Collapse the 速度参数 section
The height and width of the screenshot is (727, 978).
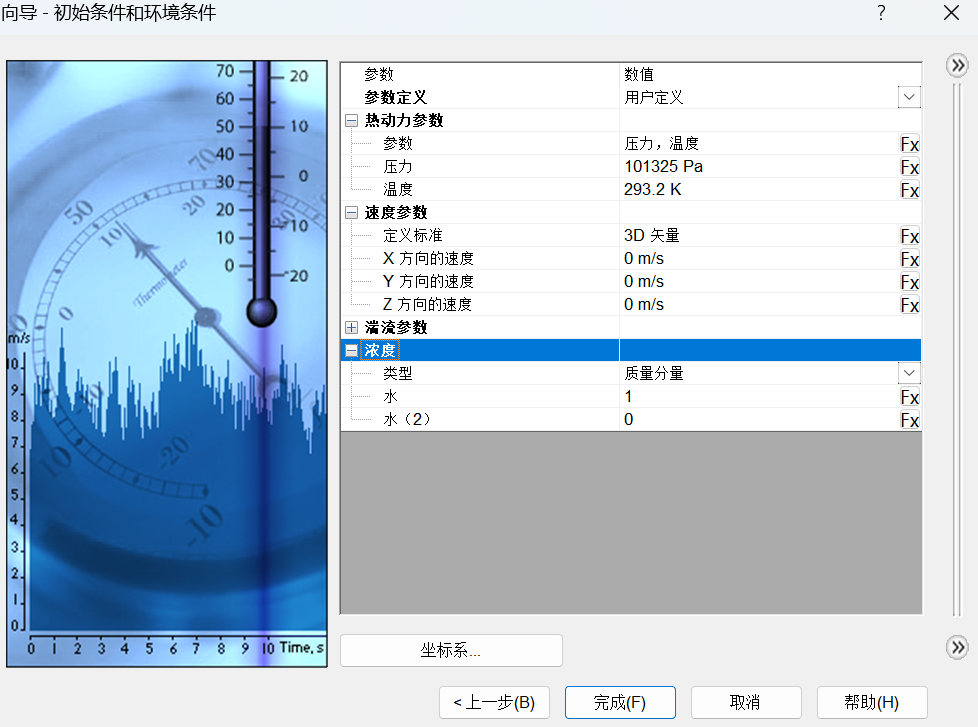coord(351,212)
